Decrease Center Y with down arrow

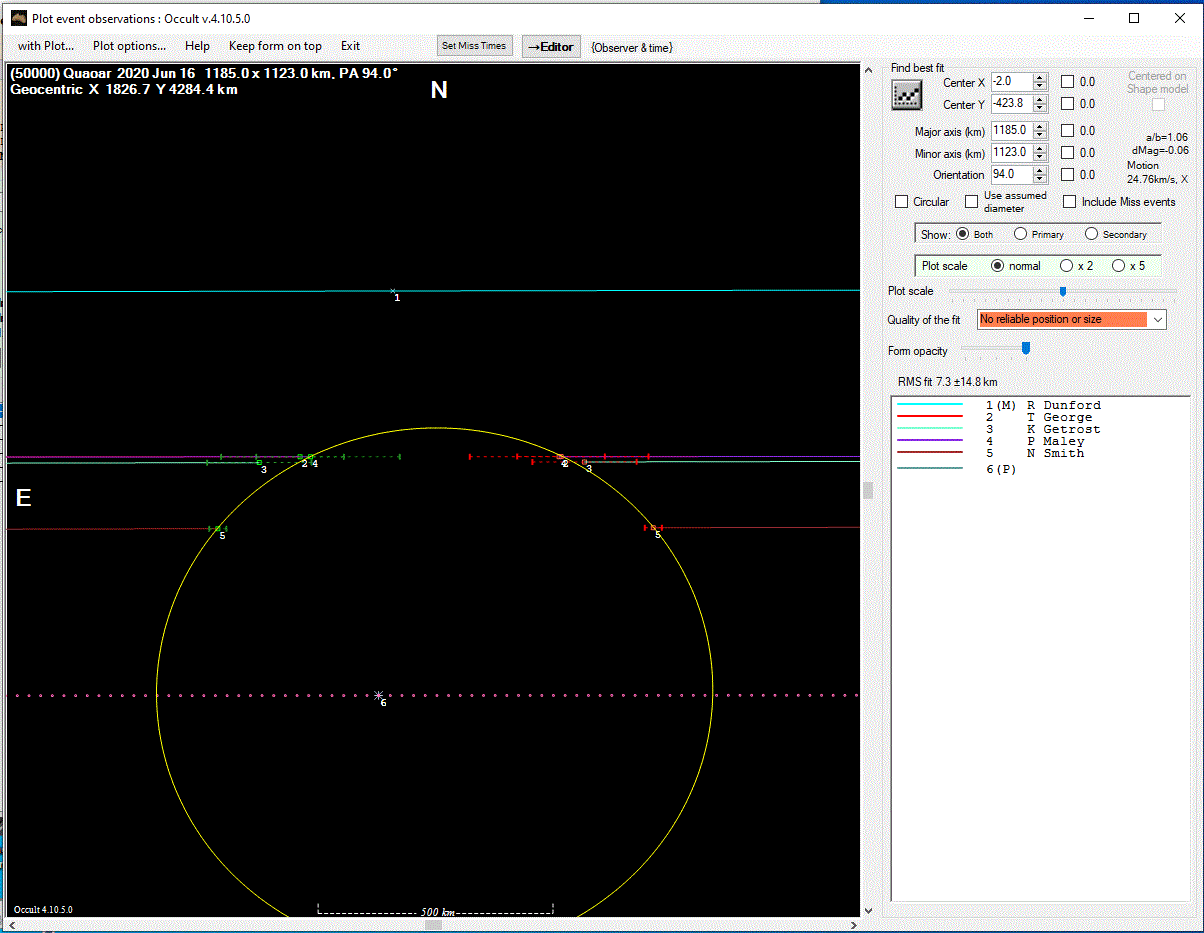[1040, 108]
